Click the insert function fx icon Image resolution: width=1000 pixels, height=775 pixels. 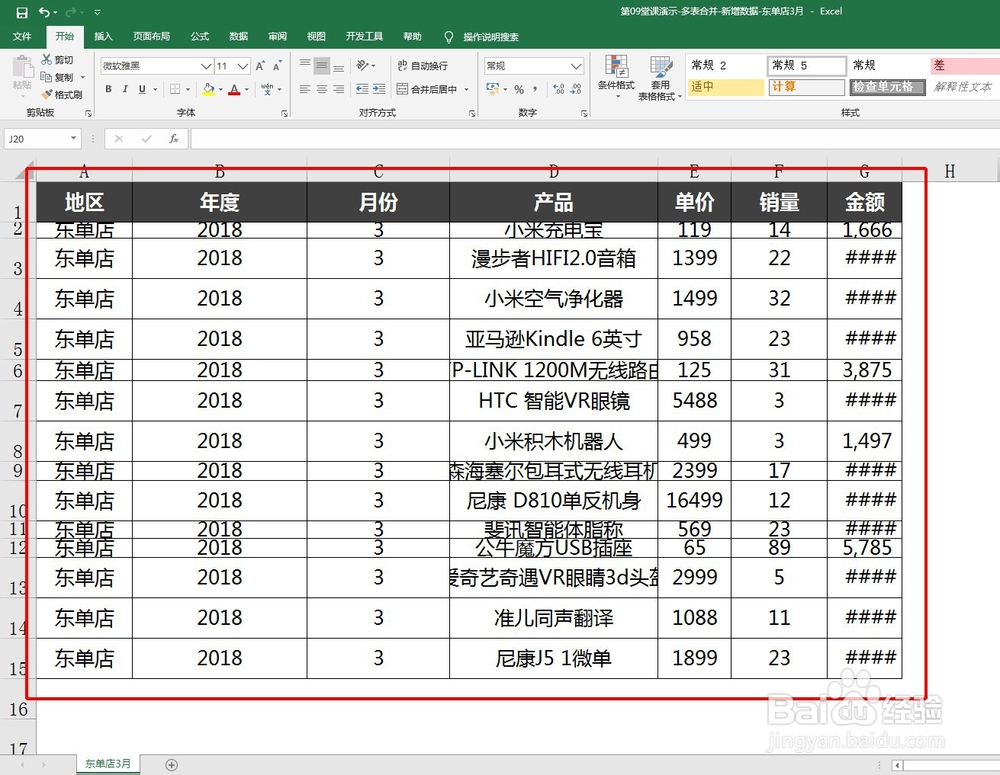(173, 138)
